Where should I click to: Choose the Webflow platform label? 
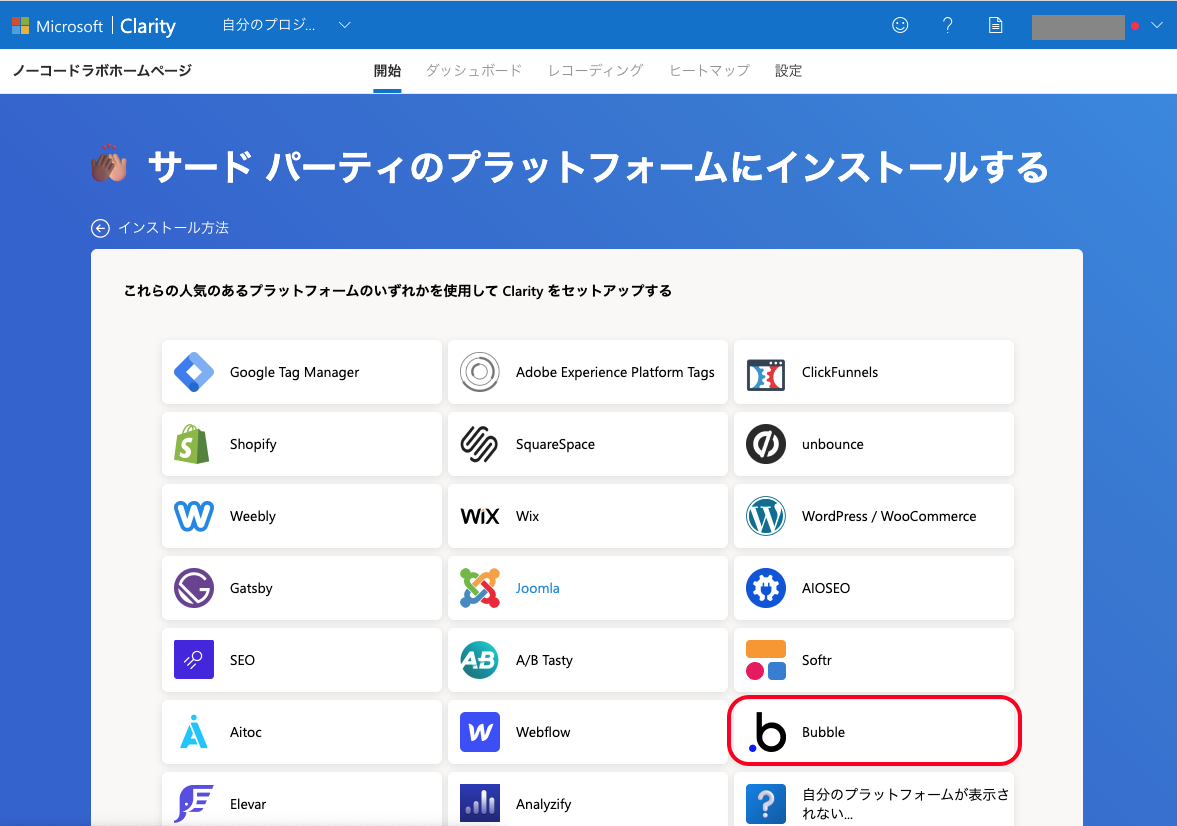pos(543,732)
